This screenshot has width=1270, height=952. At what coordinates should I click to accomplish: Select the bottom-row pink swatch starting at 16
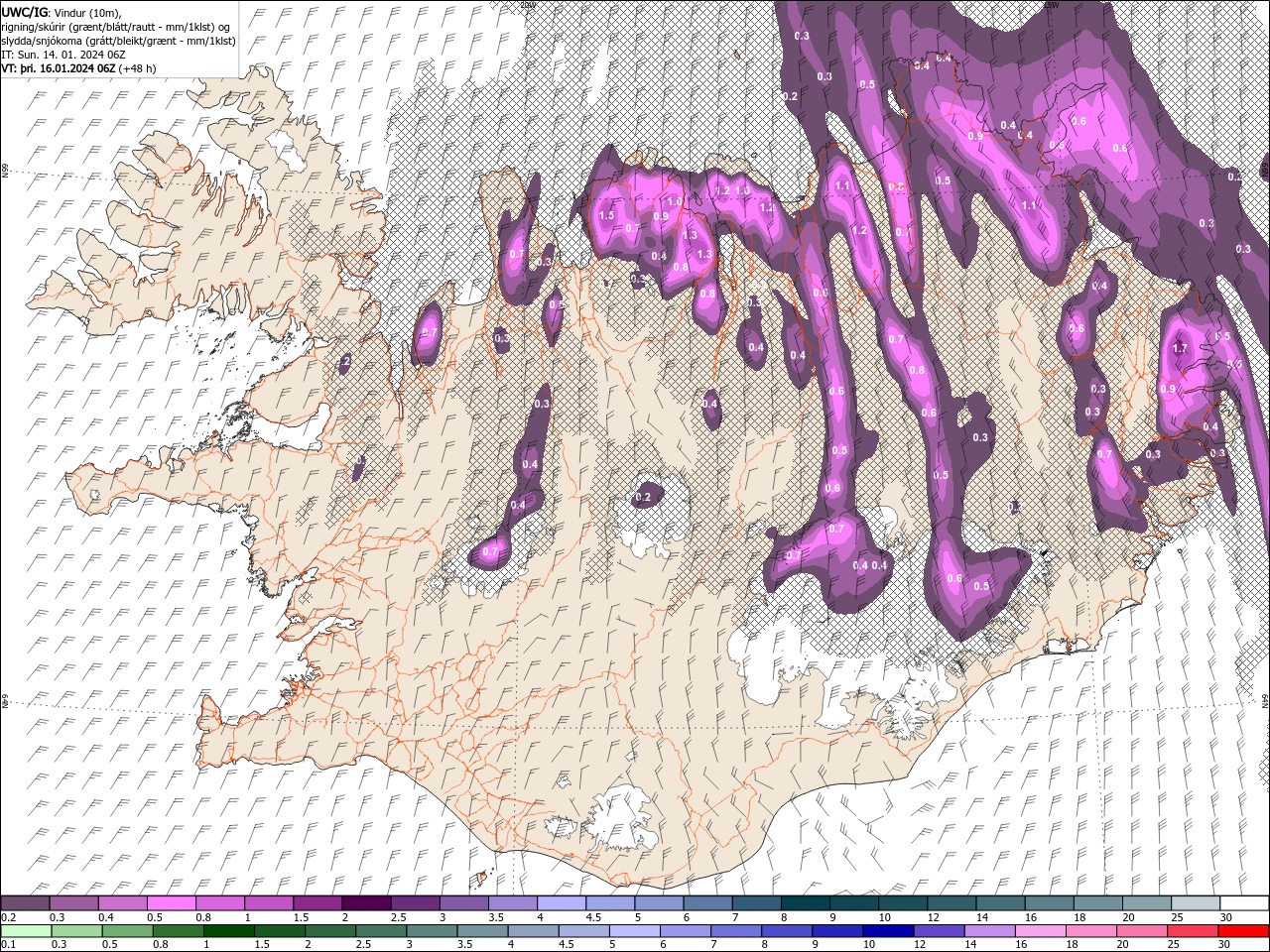[1042, 930]
